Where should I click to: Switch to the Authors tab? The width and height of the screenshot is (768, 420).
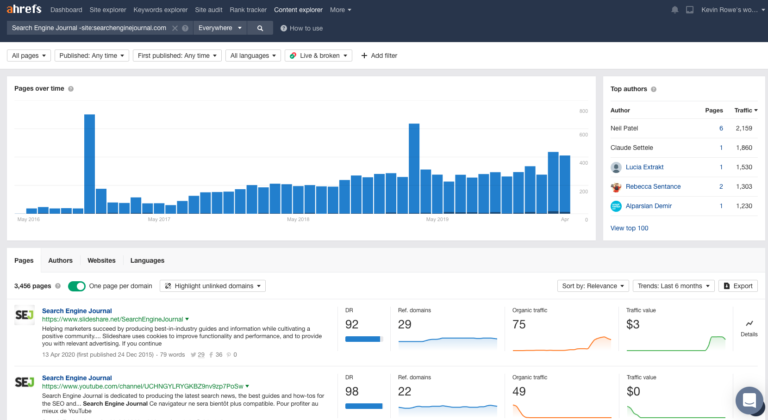[x=60, y=261]
